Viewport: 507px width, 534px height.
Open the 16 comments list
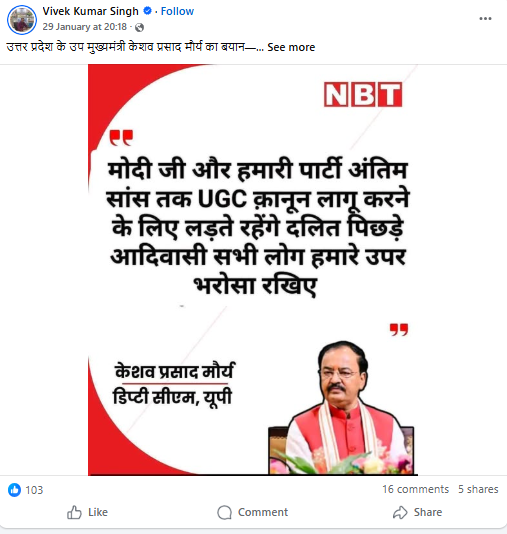(x=415, y=489)
